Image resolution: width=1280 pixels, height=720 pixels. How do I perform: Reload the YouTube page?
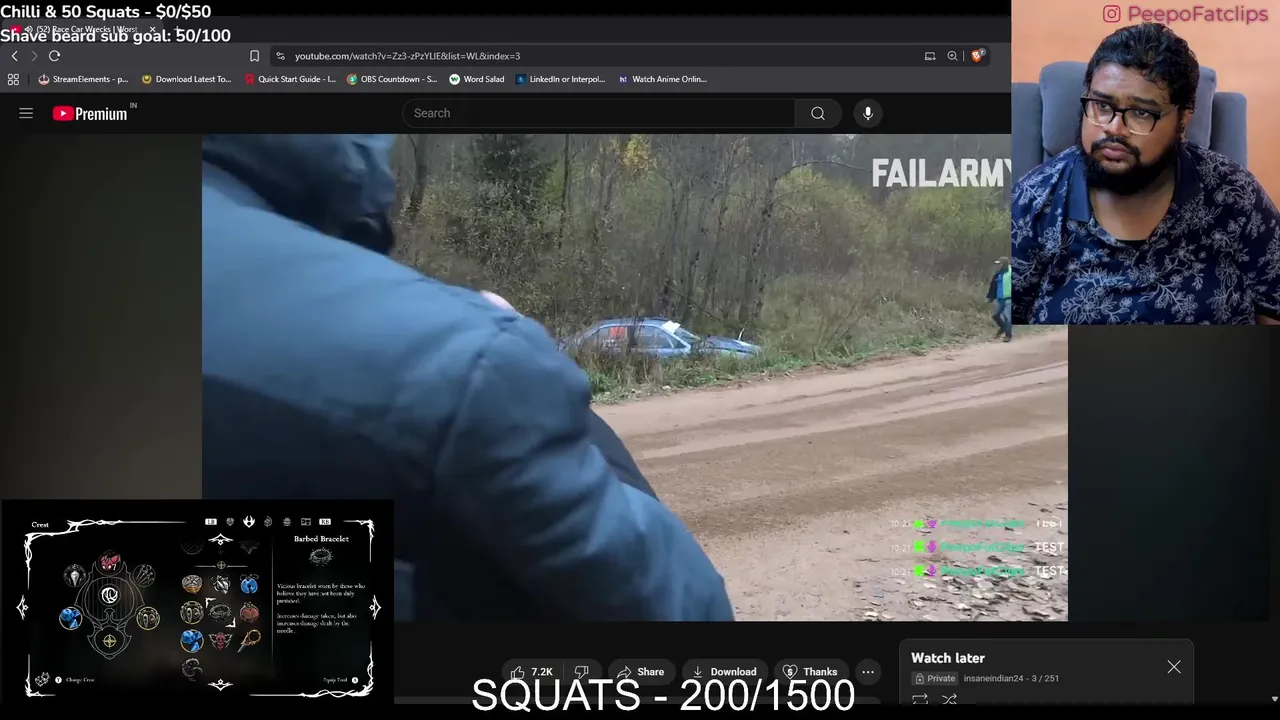click(54, 56)
